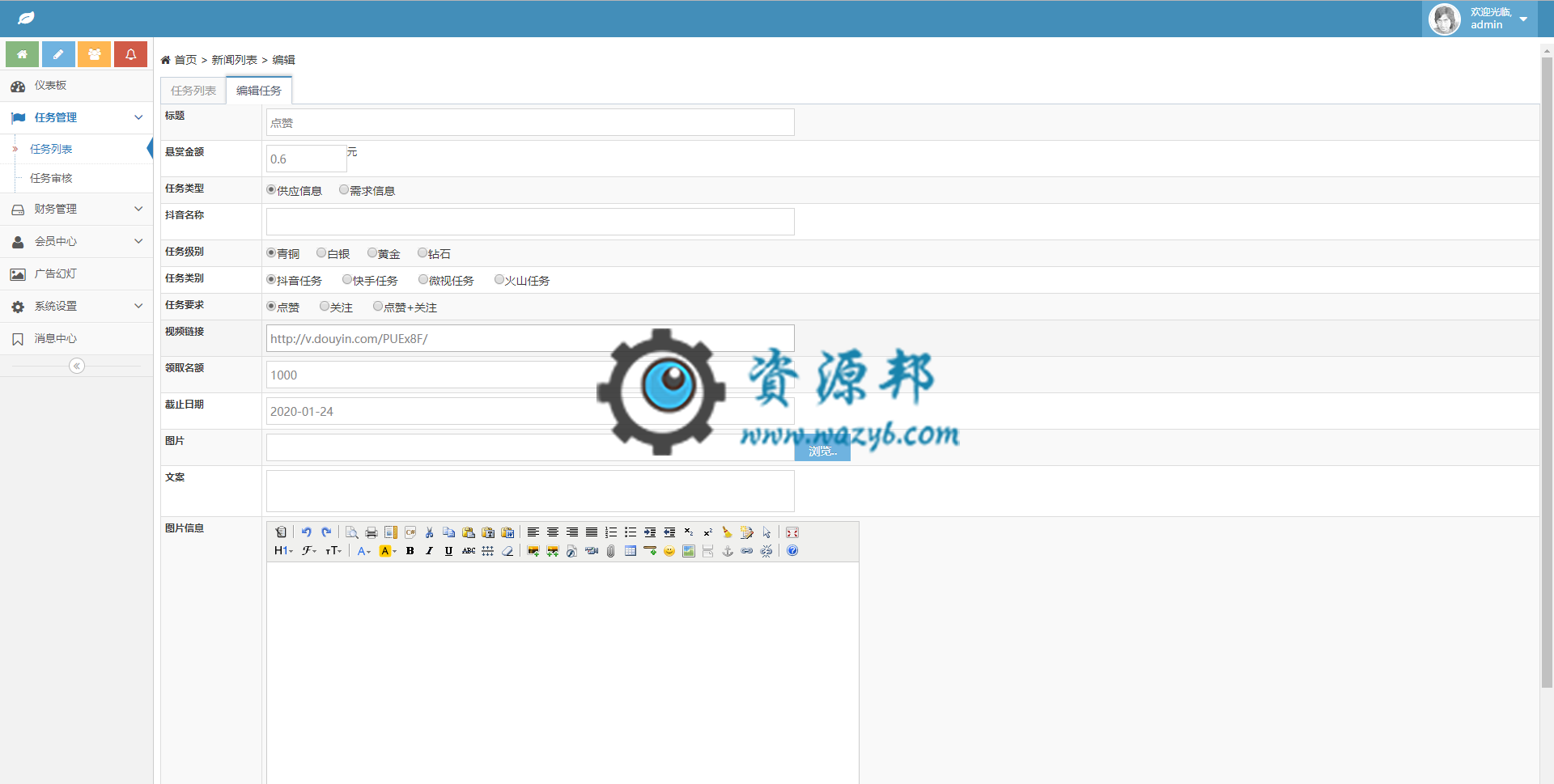Image resolution: width=1554 pixels, height=784 pixels.
Task: Choose 火山任务 task category
Action: [499, 280]
